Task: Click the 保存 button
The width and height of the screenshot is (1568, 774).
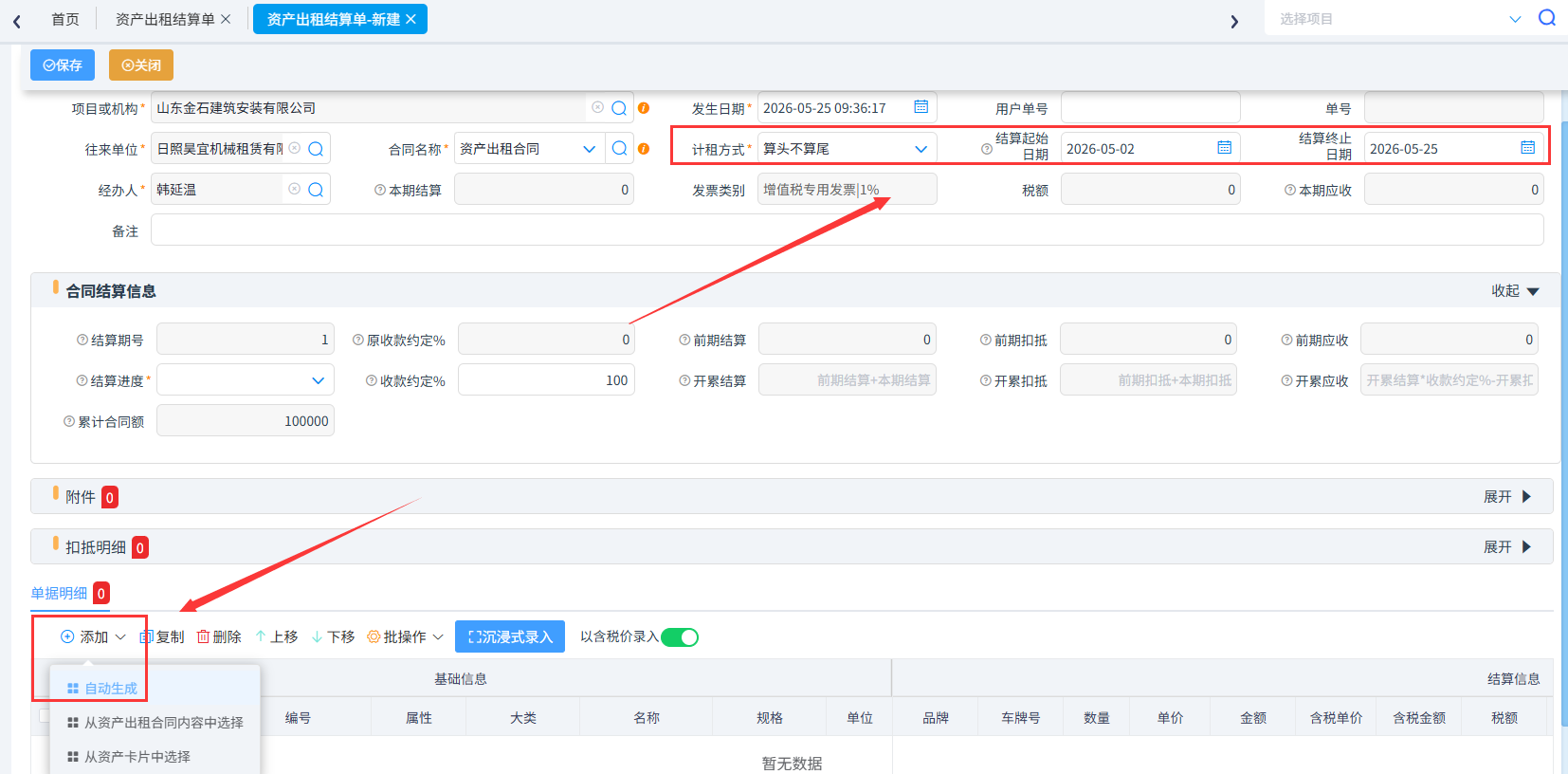Action: pos(63,65)
